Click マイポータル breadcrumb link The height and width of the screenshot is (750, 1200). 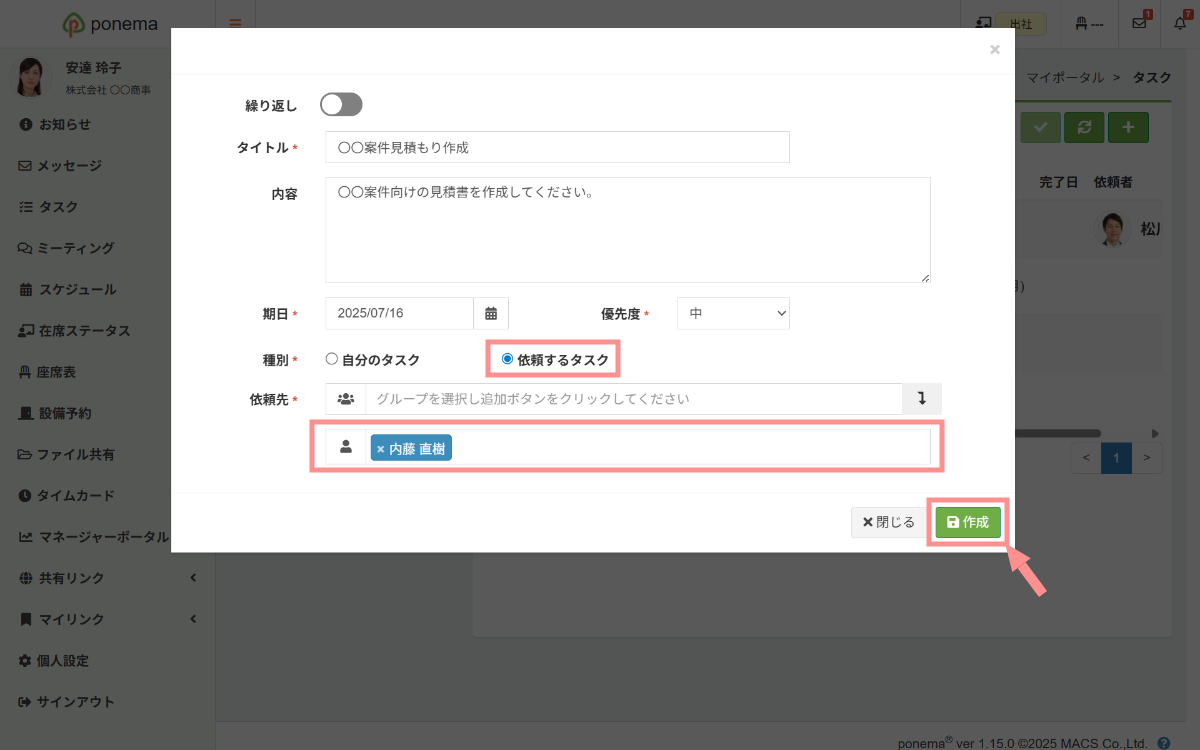click(1065, 77)
